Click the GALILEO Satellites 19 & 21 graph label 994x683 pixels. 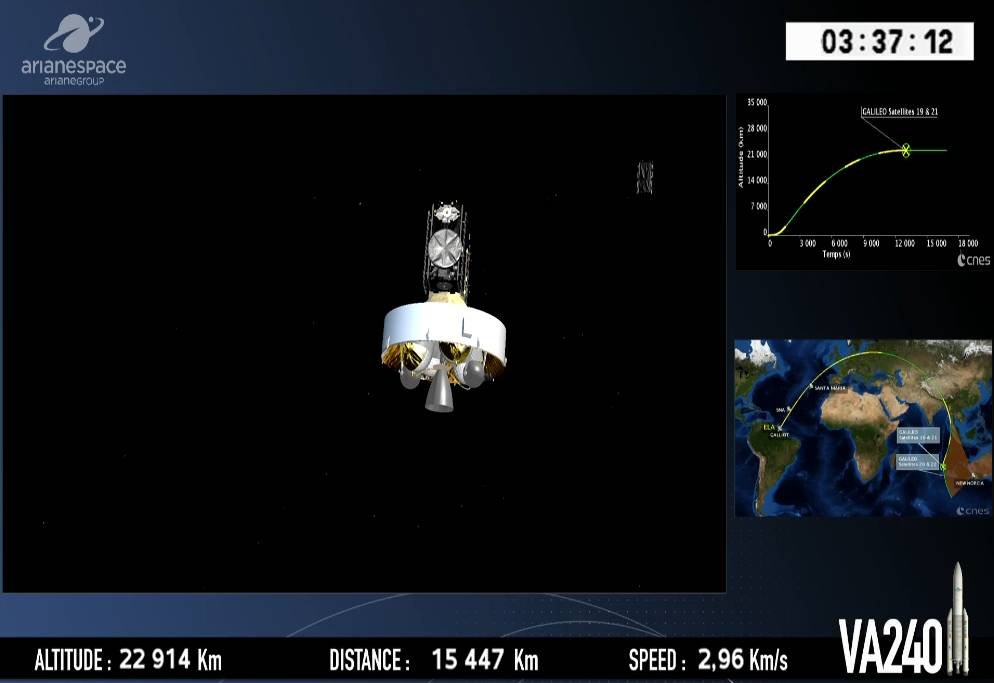click(900, 112)
